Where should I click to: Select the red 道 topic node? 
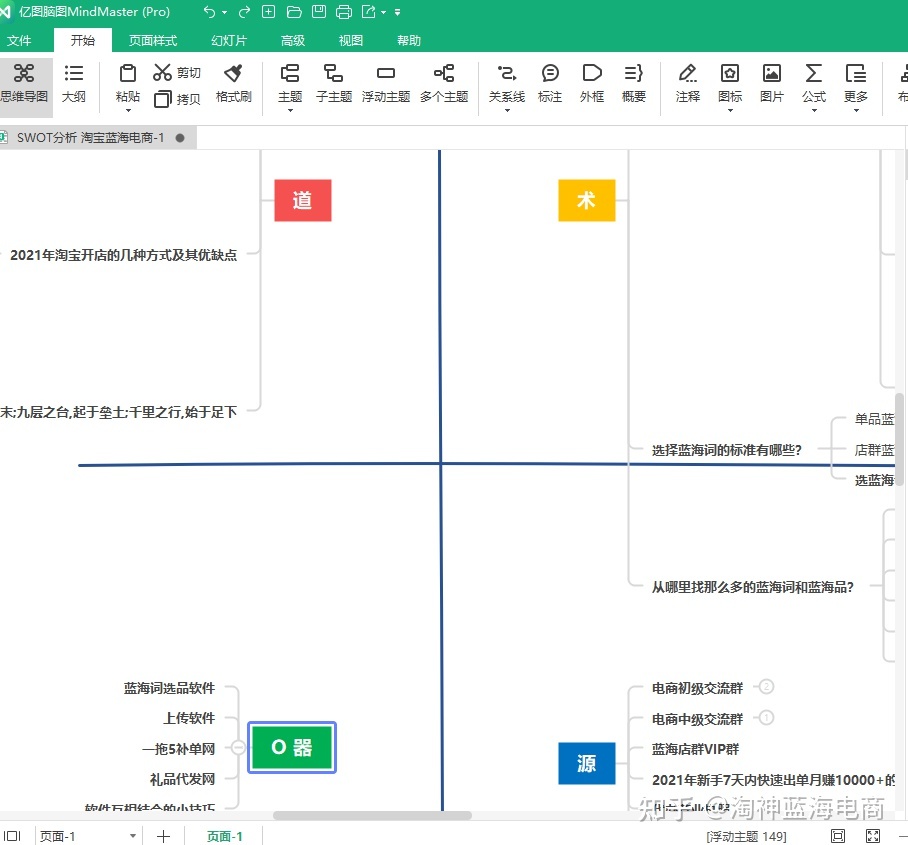(x=303, y=200)
